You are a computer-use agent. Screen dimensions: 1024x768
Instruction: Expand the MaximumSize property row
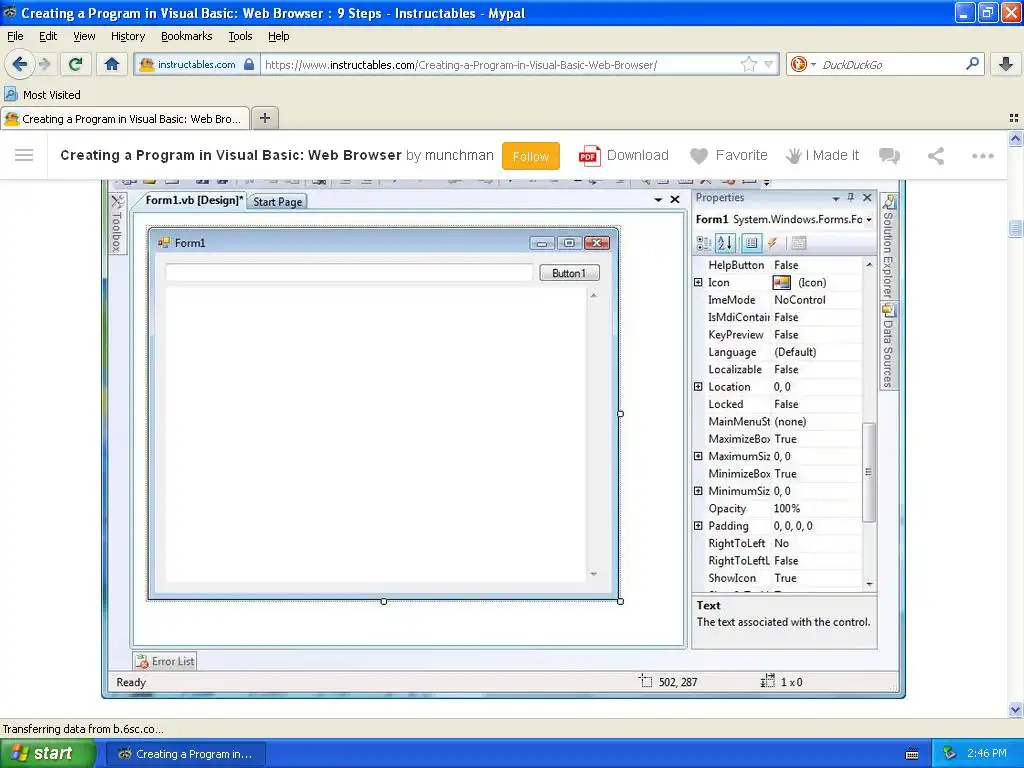(698, 456)
